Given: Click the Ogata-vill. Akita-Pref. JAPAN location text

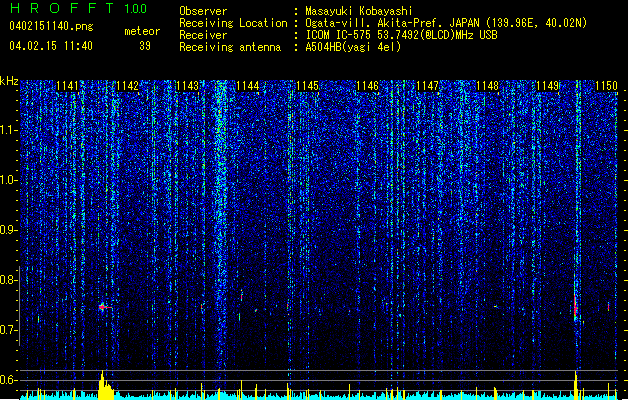Looking at the screenshot, I should click(446, 23).
